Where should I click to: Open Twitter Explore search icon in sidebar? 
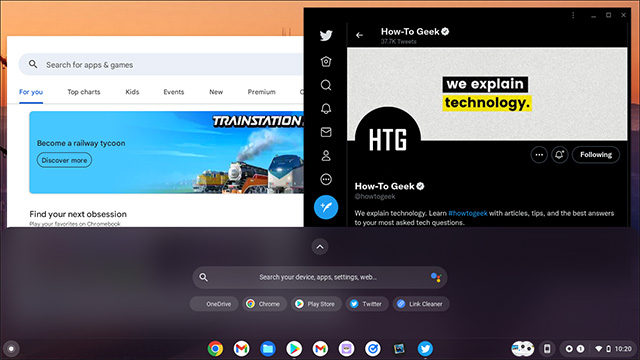click(326, 85)
